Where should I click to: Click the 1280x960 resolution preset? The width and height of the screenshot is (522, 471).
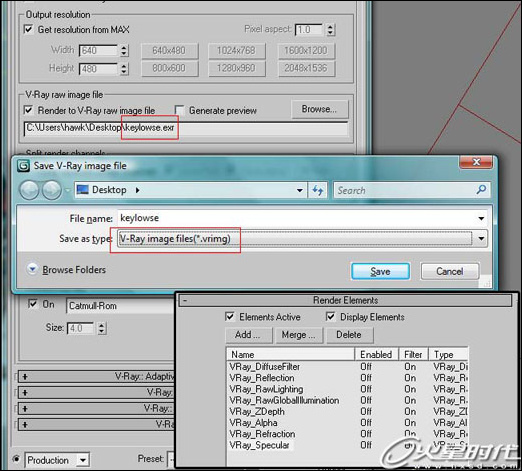[237, 68]
